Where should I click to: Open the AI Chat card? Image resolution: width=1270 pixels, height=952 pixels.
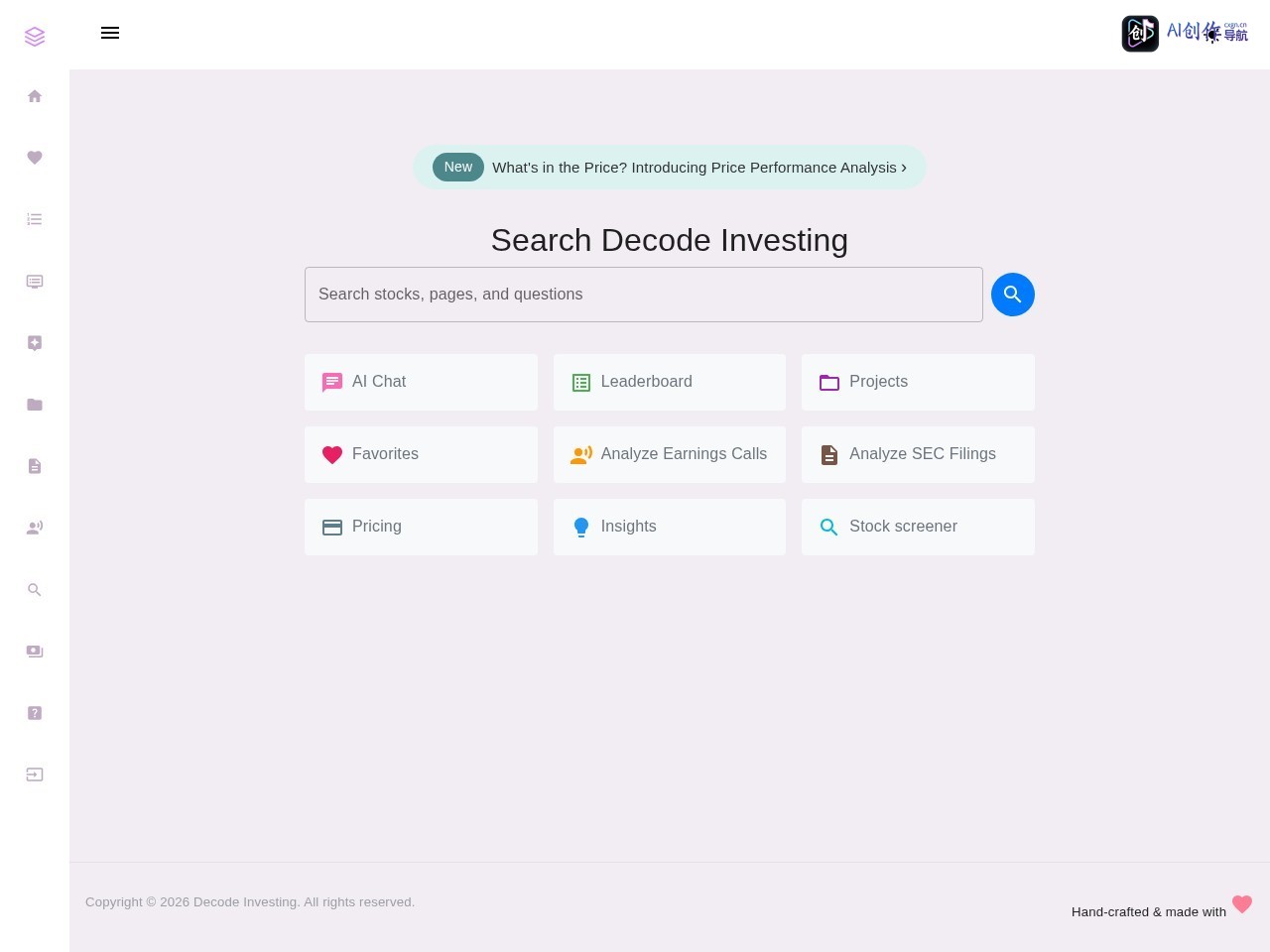421,382
